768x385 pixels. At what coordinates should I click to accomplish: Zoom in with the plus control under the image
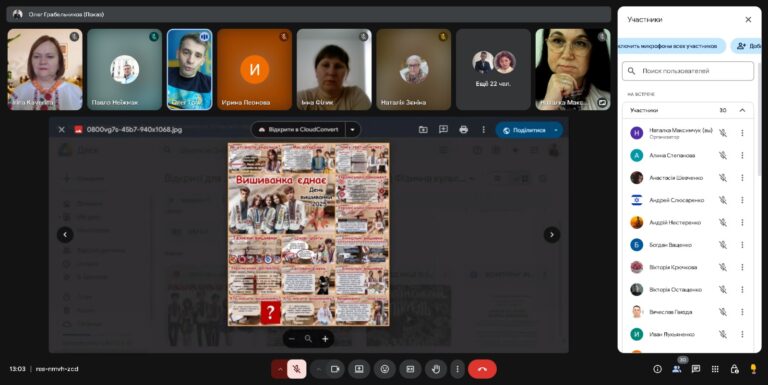(325, 339)
